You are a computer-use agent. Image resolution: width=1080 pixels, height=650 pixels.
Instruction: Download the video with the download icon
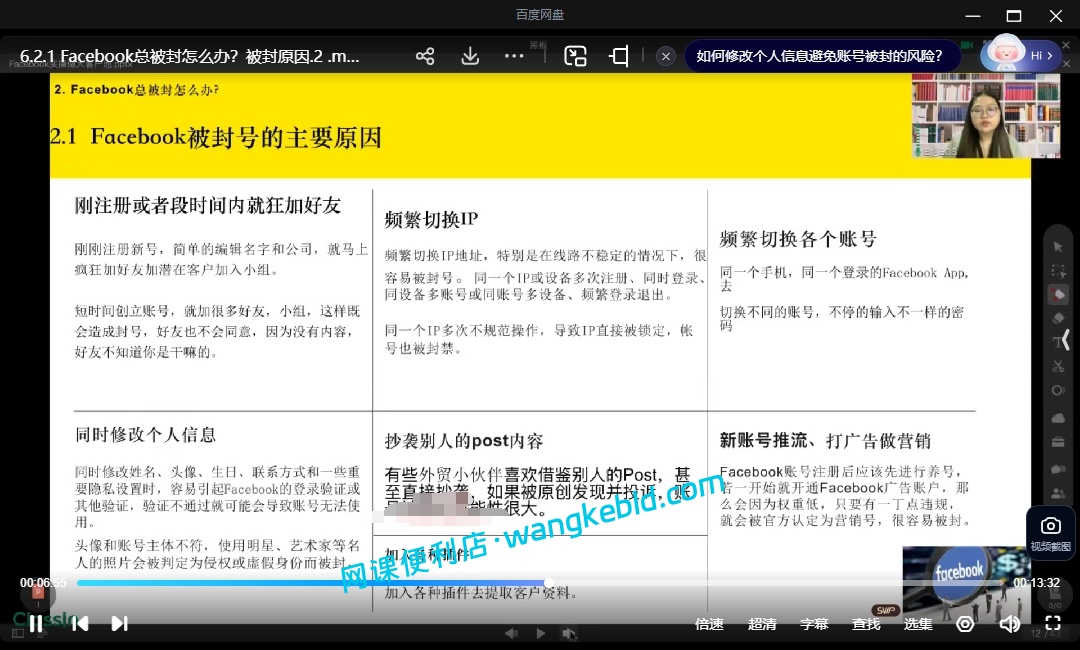[x=470, y=56]
